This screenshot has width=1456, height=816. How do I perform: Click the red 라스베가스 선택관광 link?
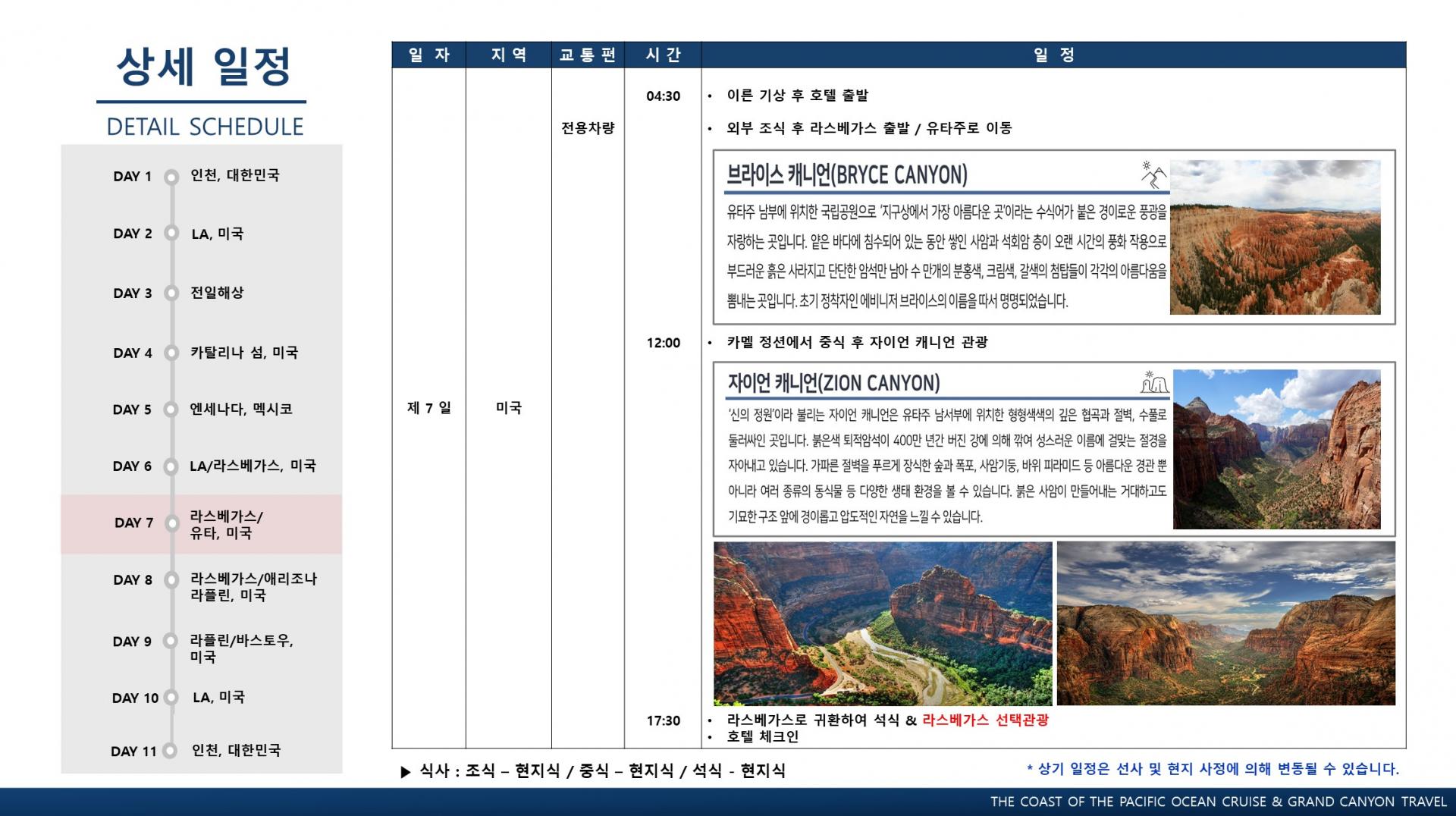985,720
